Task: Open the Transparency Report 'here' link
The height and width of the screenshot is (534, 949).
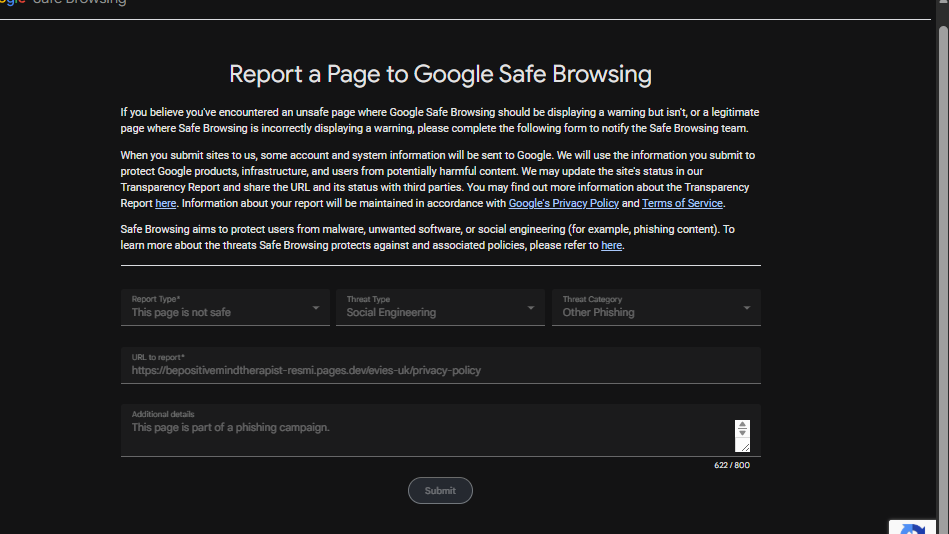Action: coord(165,203)
